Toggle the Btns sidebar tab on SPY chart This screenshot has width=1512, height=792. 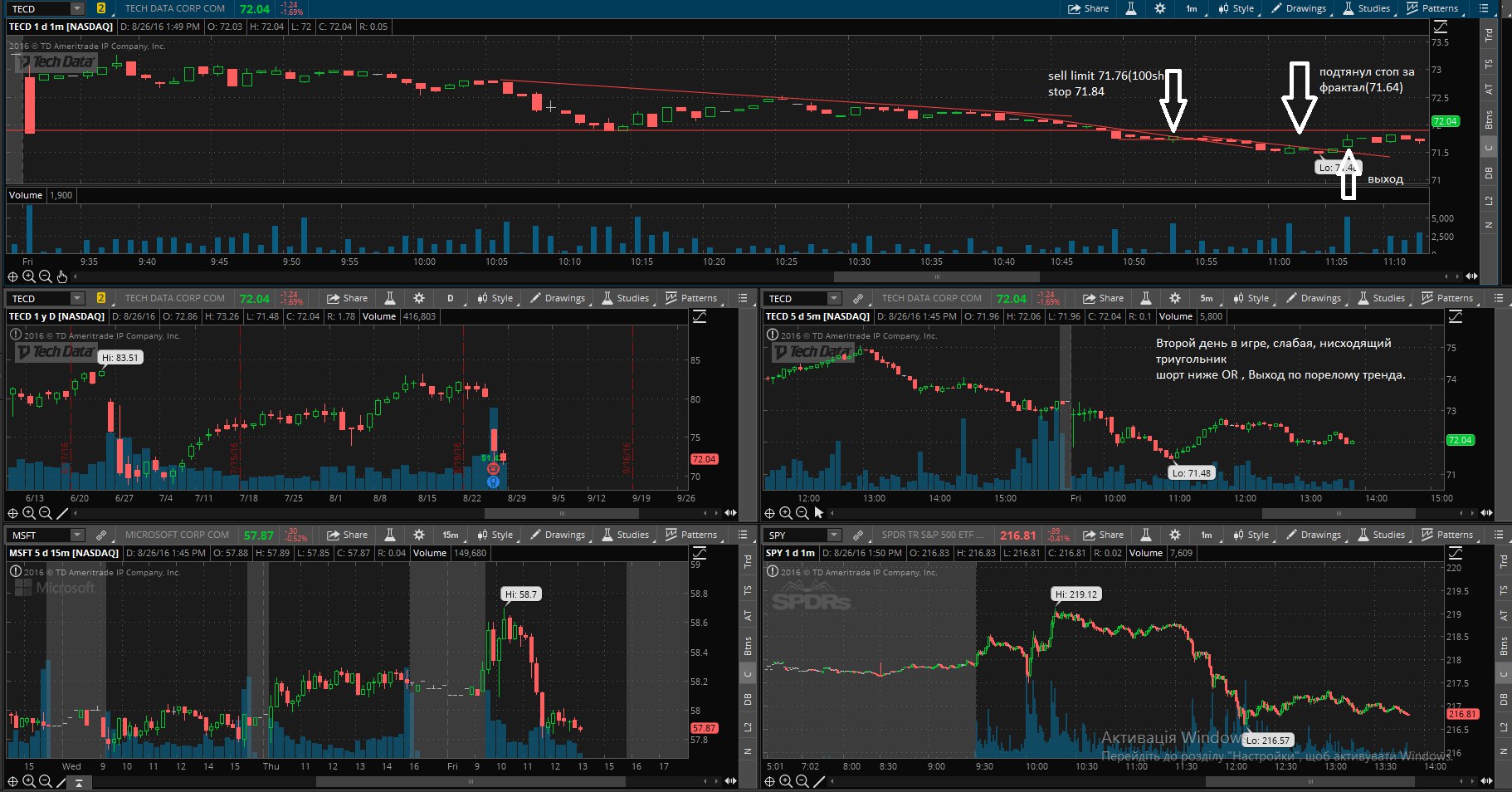(x=1504, y=646)
